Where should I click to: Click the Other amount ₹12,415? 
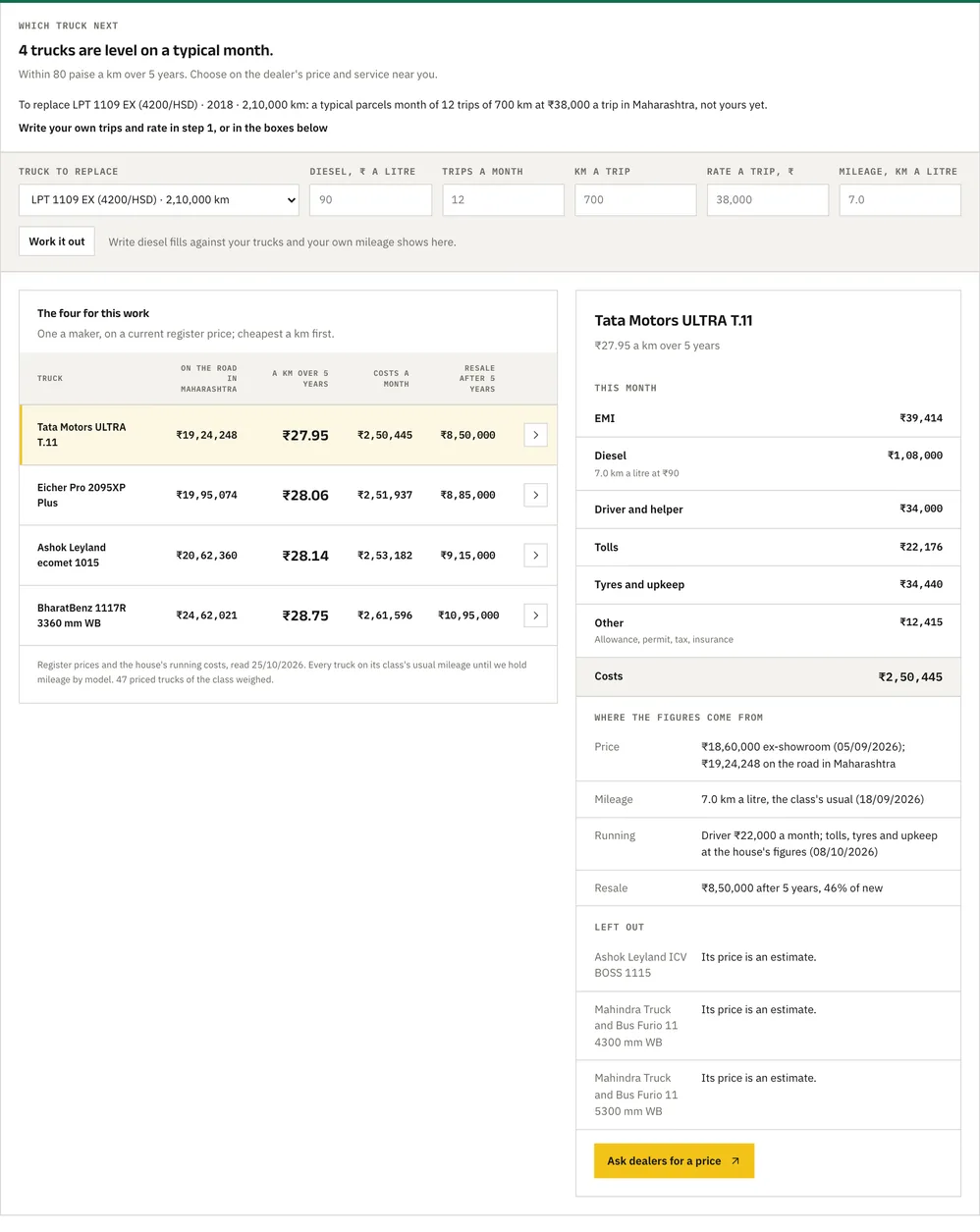[921, 622]
